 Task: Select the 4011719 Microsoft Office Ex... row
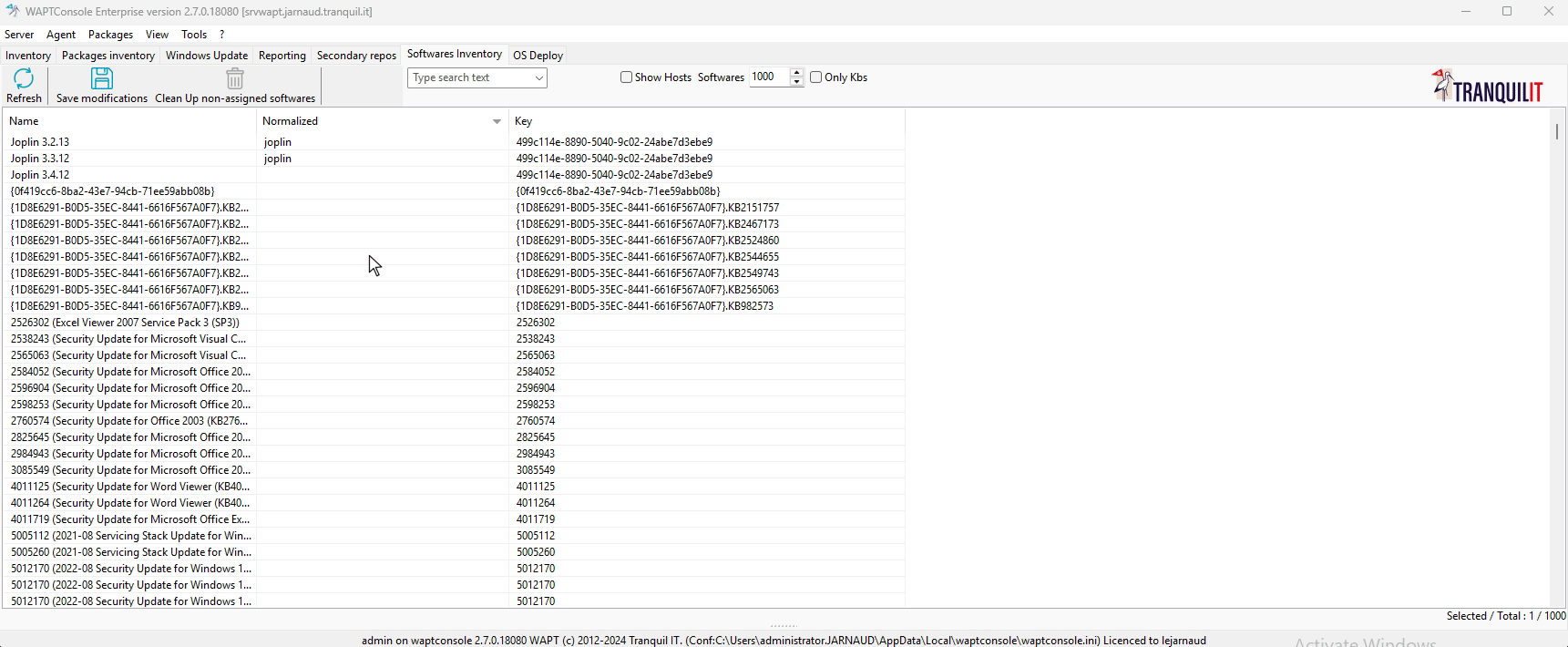pyautogui.click(x=454, y=519)
